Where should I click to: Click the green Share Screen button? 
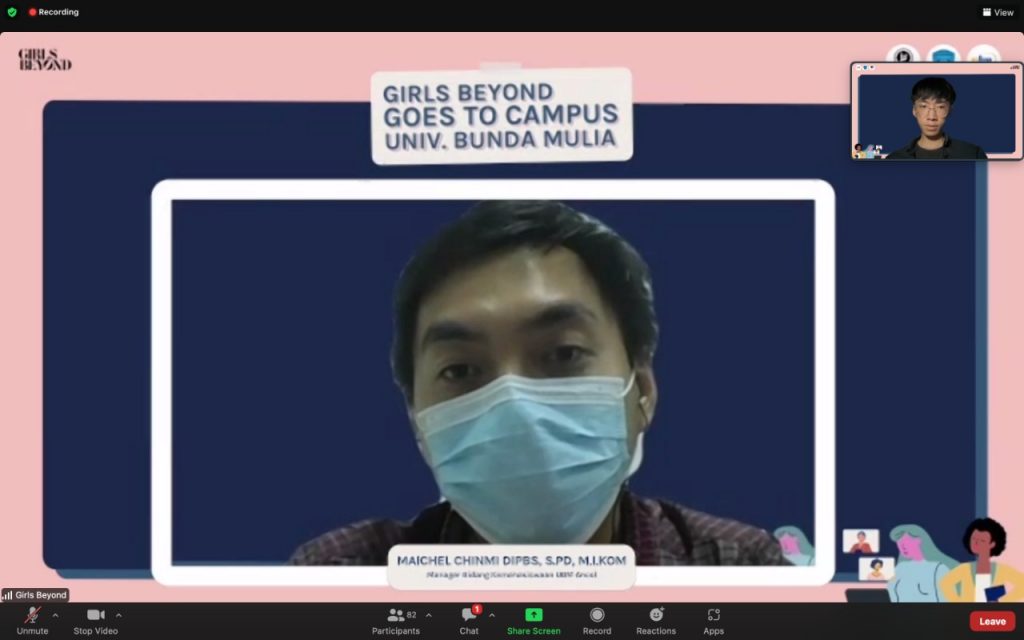[x=534, y=621]
